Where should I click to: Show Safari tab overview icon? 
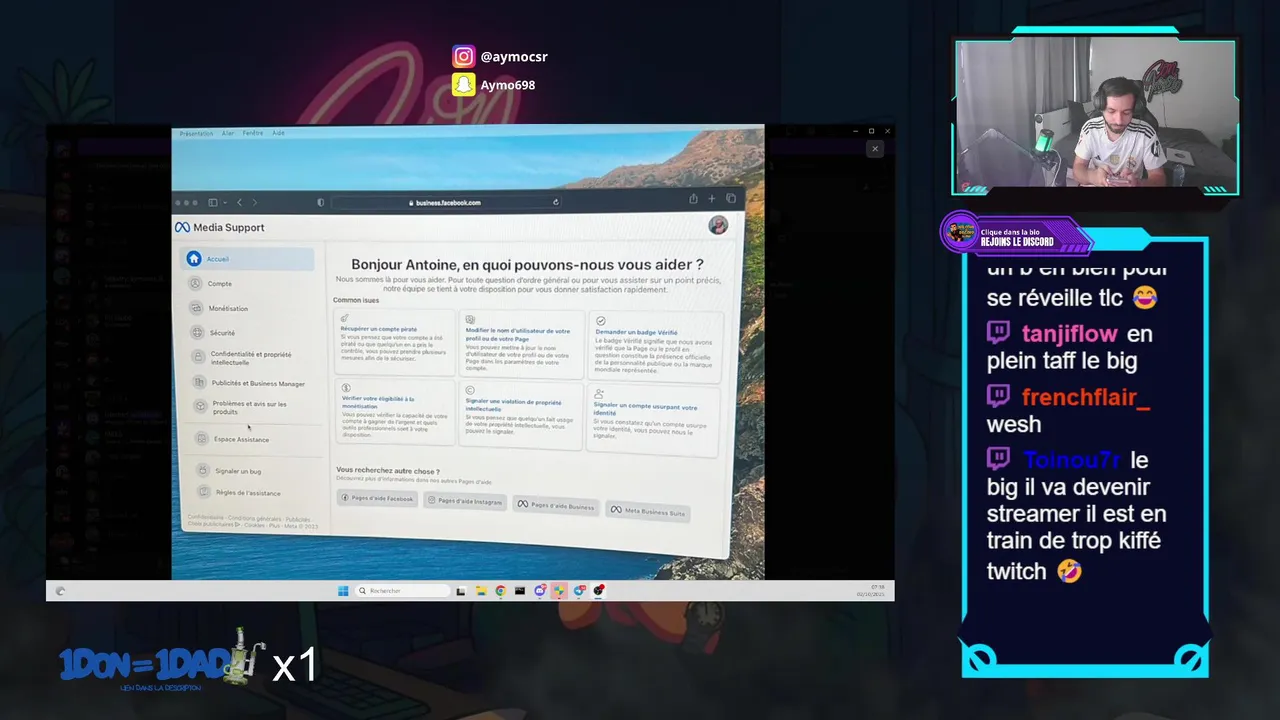[x=731, y=199]
